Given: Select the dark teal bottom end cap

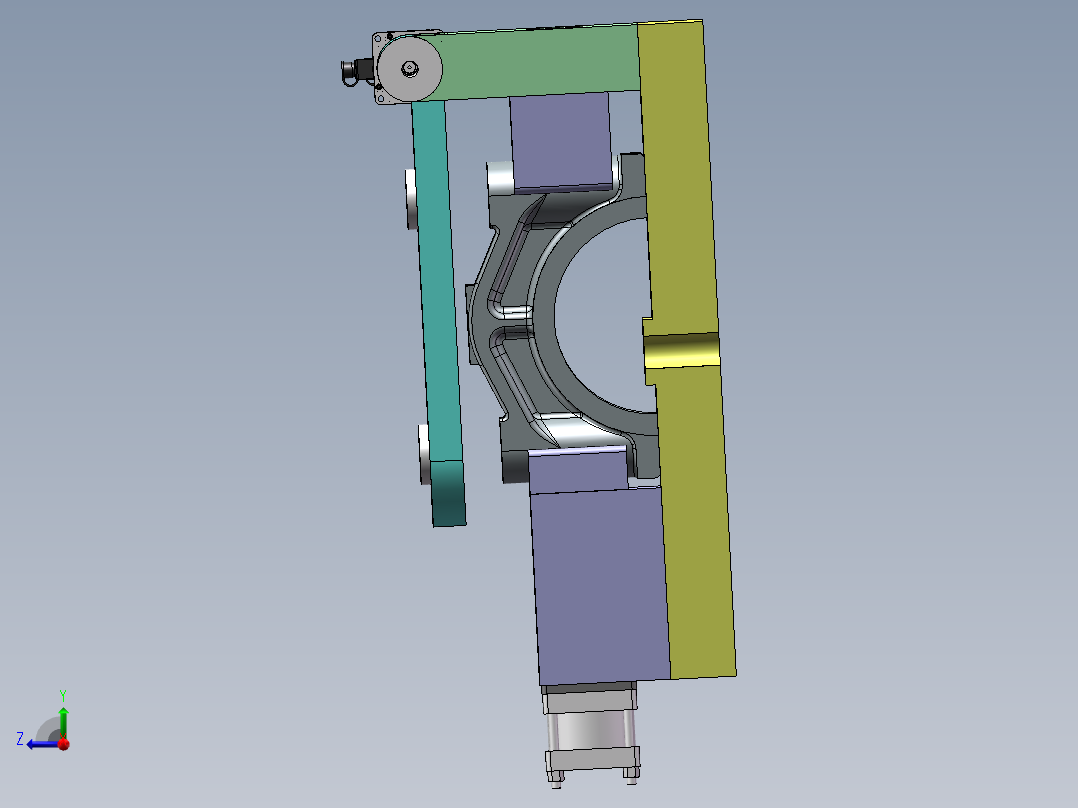Looking at the screenshot, I should (448, 494).
